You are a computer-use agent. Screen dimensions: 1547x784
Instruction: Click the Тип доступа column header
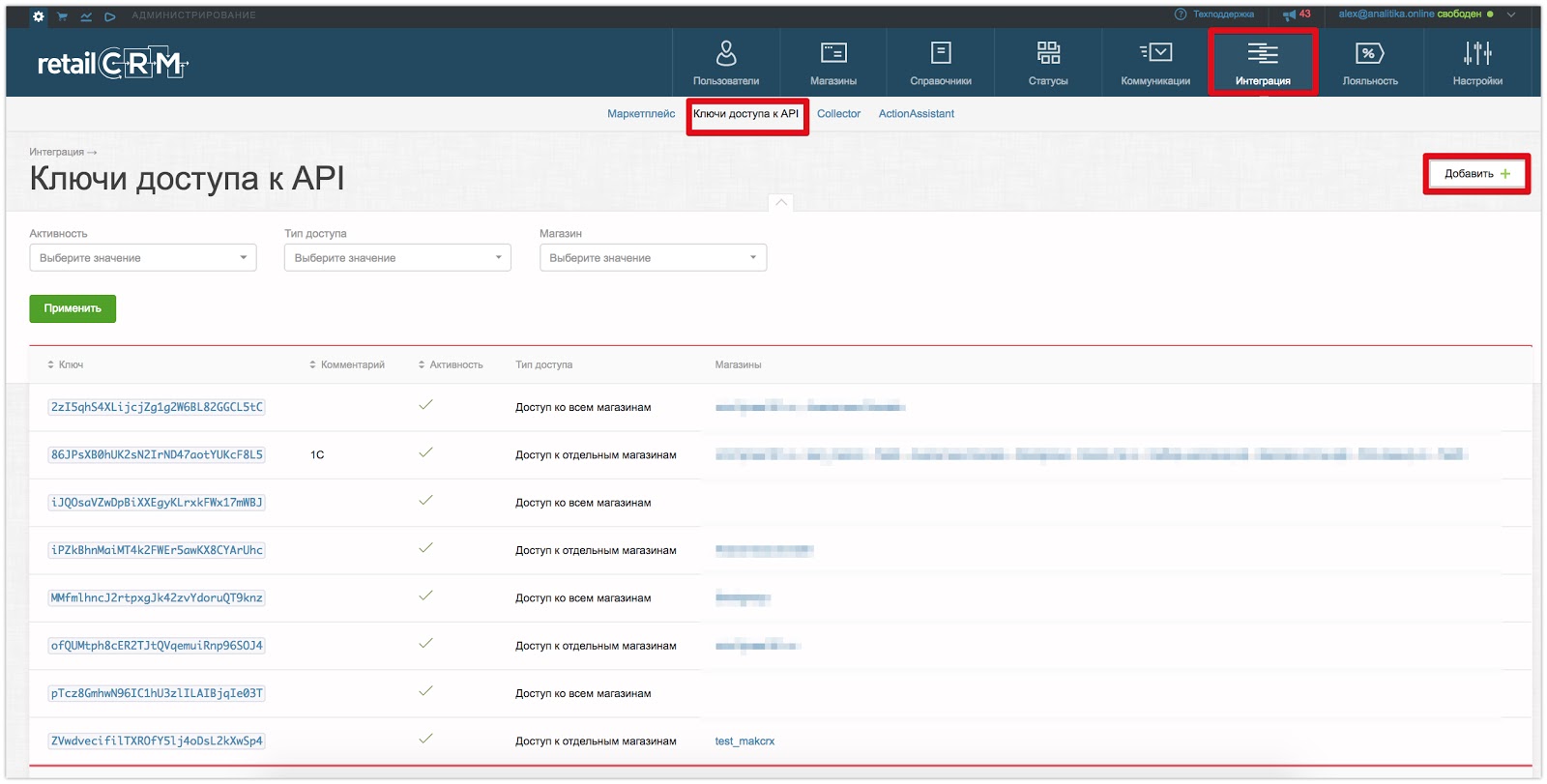pos(543,365)
